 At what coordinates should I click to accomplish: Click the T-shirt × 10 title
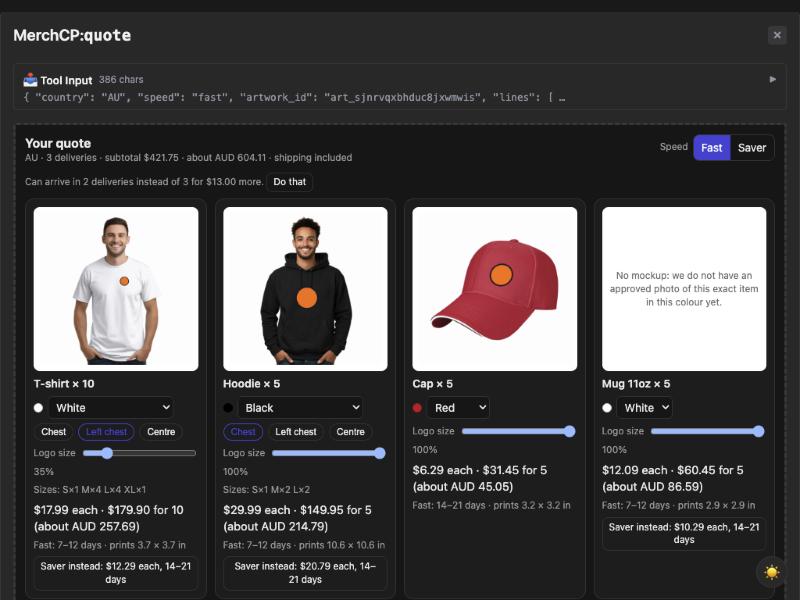tap(64, 384)
